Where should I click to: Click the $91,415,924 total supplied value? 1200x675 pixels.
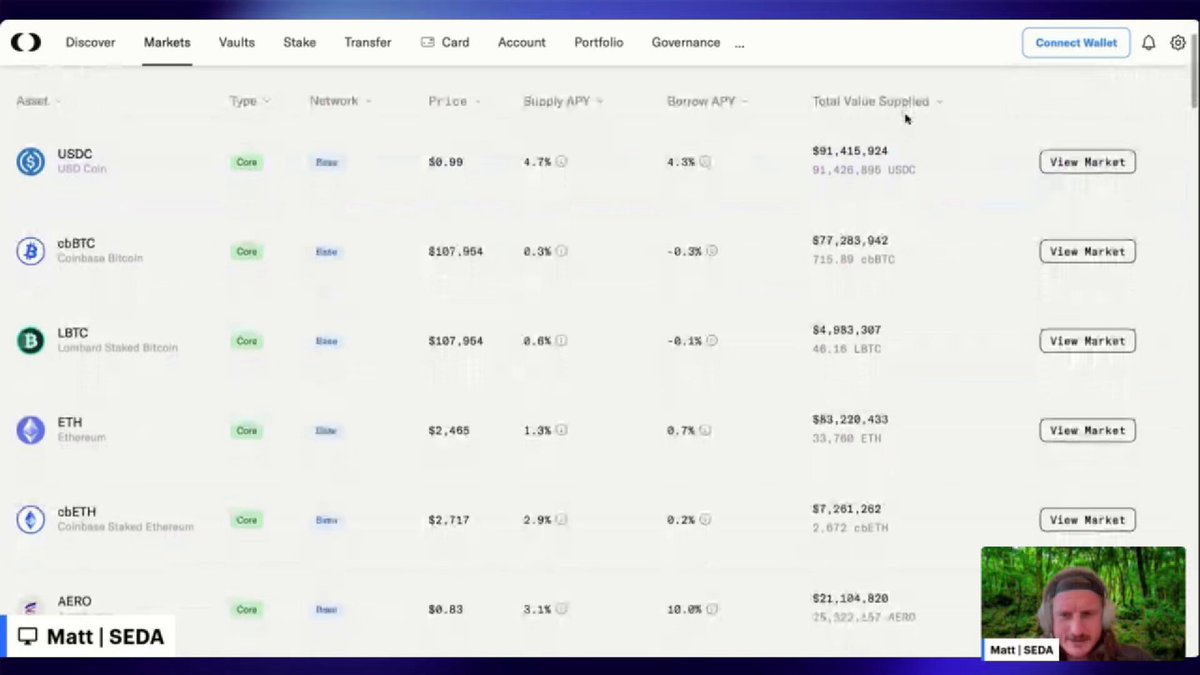[850, 151]
